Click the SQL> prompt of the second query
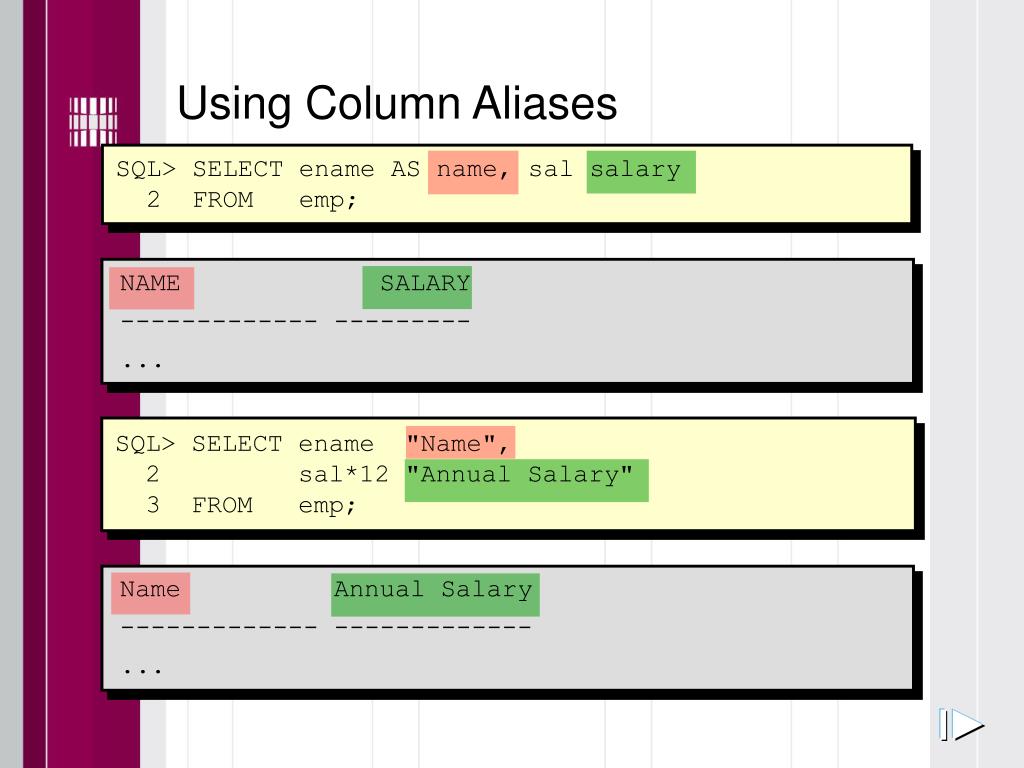Viewport: 1024px width, 768px height. 145,444
